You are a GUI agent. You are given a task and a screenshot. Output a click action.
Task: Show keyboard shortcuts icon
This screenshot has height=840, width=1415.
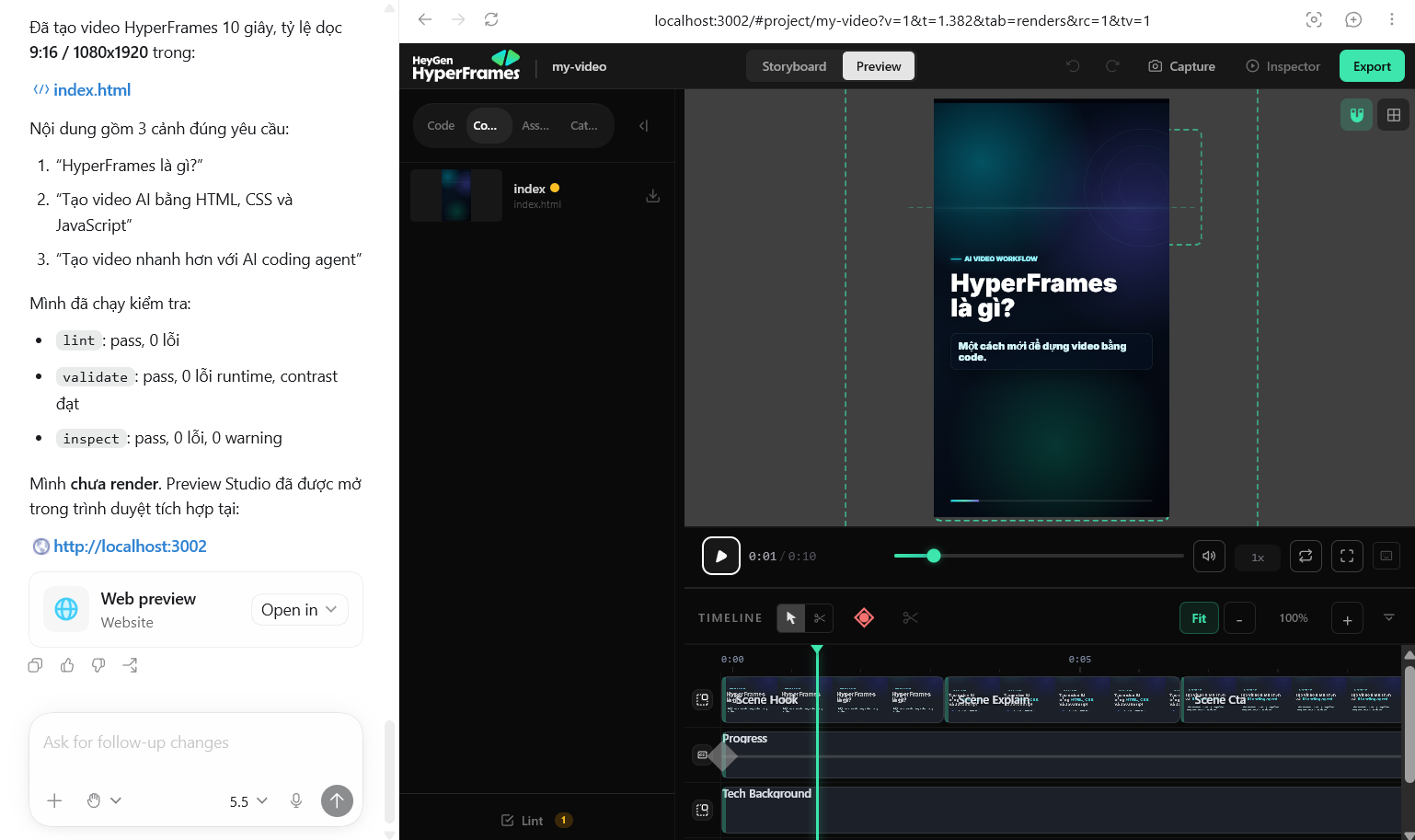pyautogui.click(x=1386, y=556)
